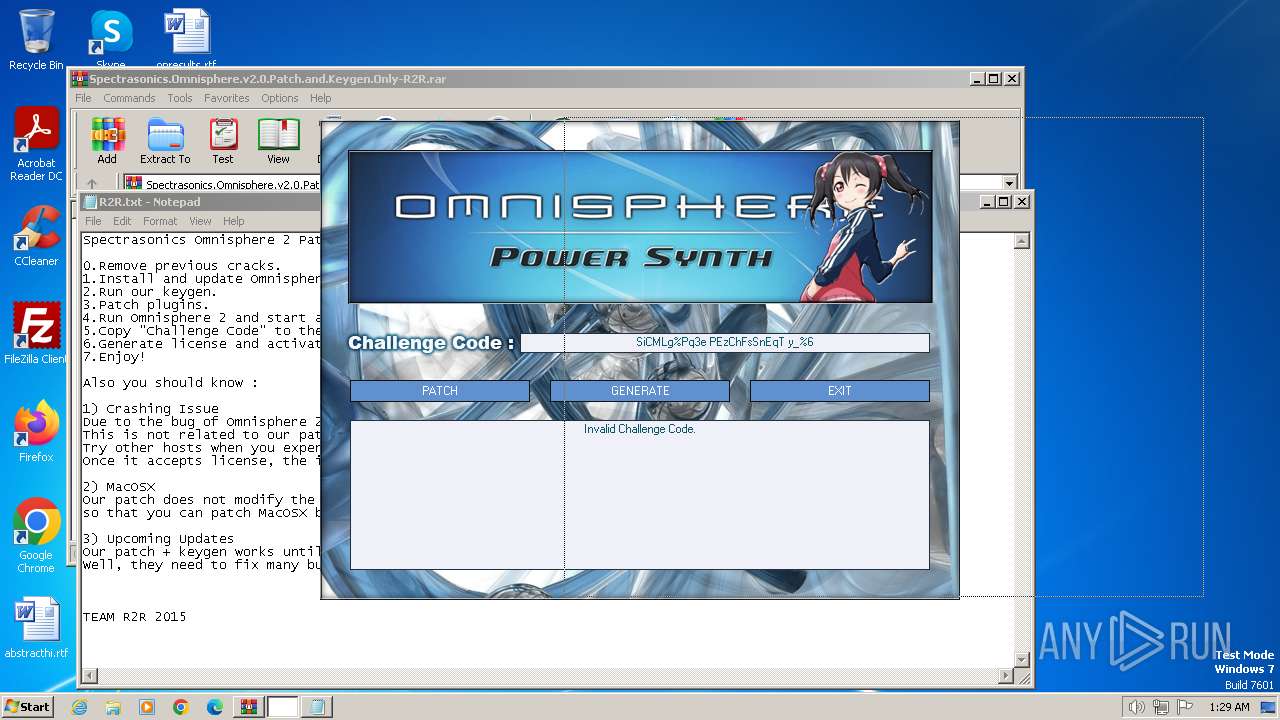The width and height of the screenshot is (1280, 720).
Task: Click the EXIT button in keygen
Action: [x=840, y=391]
